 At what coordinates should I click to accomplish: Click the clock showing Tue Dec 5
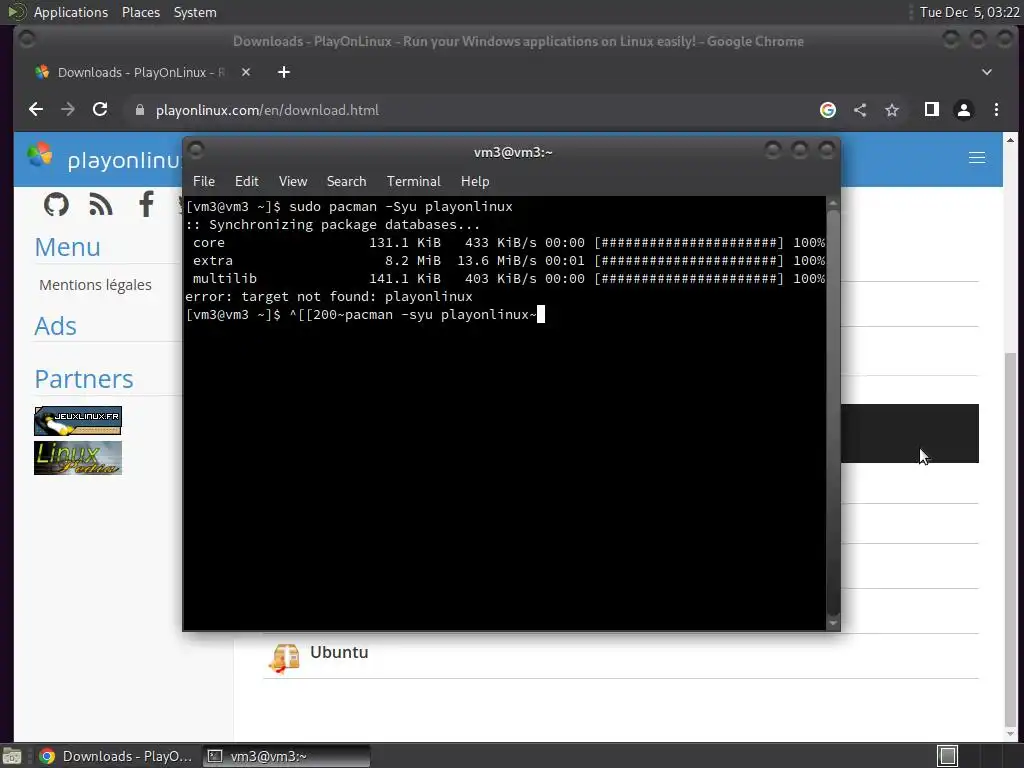click(969, 12)
